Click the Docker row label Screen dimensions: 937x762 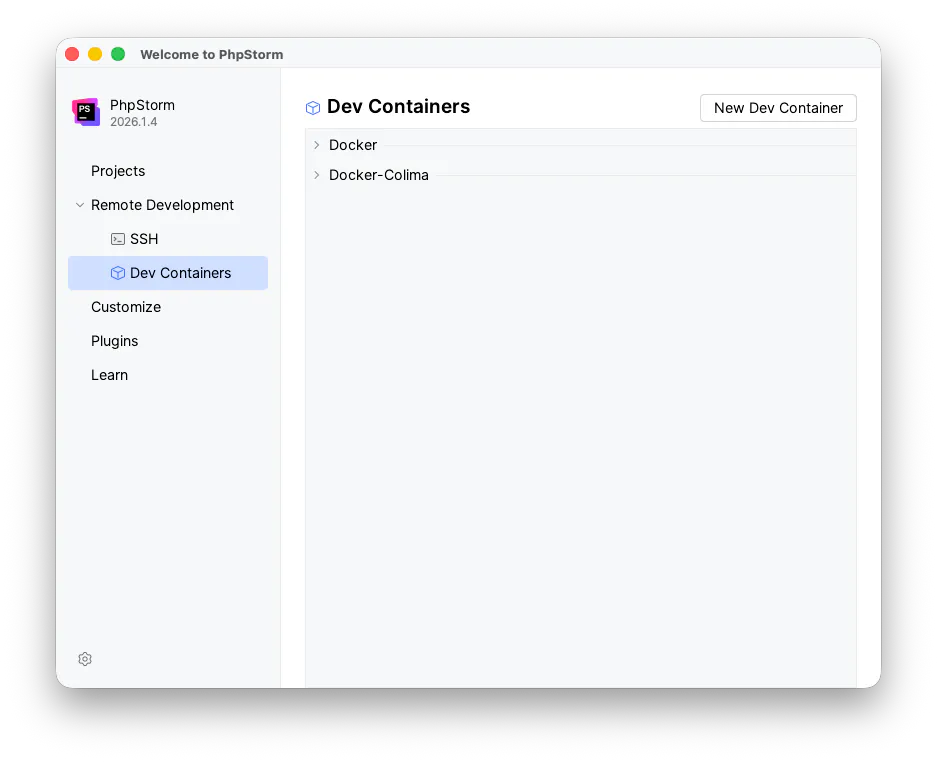coord(353,145)
